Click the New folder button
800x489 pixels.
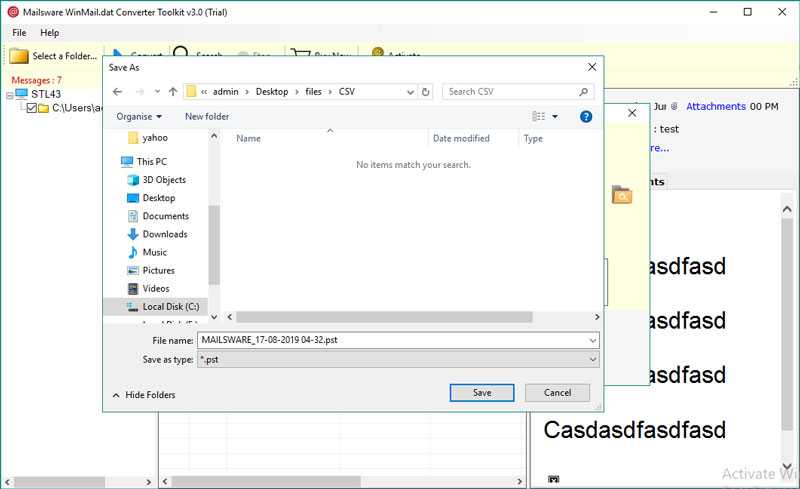[207, 117]
